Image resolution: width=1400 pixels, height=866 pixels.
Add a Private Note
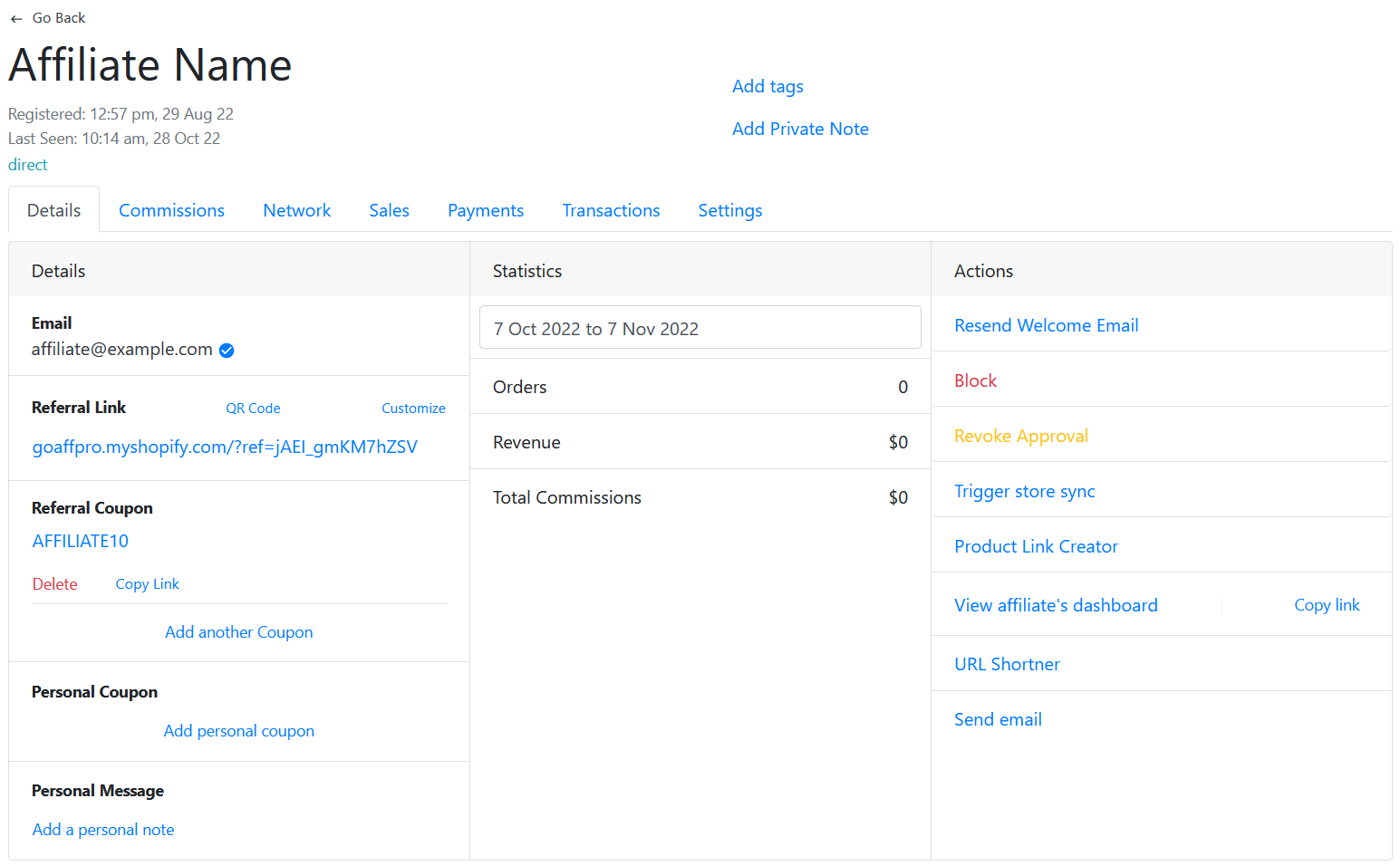click(x=799, y=129)
